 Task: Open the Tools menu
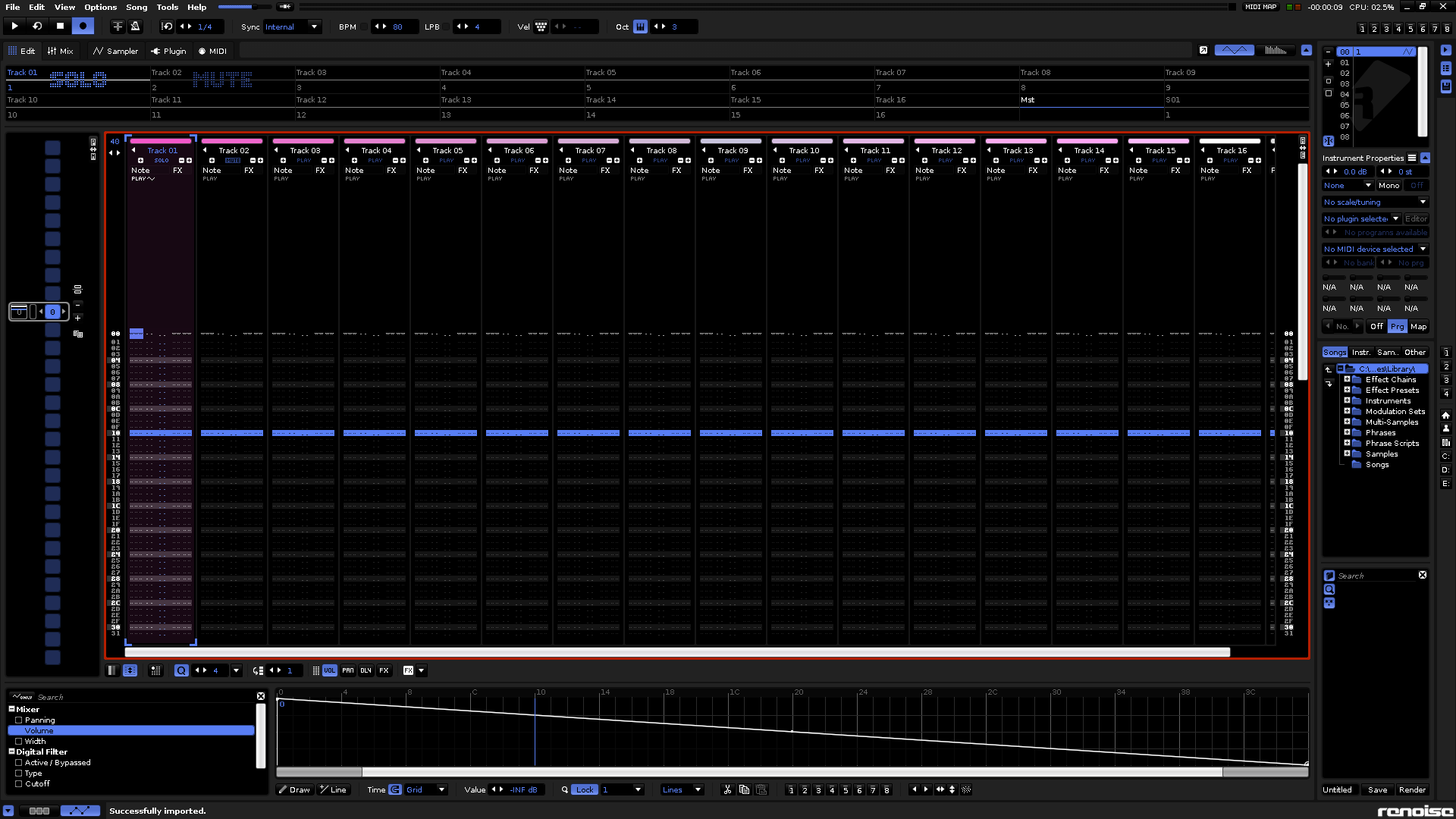pyautogui.click(x=167, y=7)
